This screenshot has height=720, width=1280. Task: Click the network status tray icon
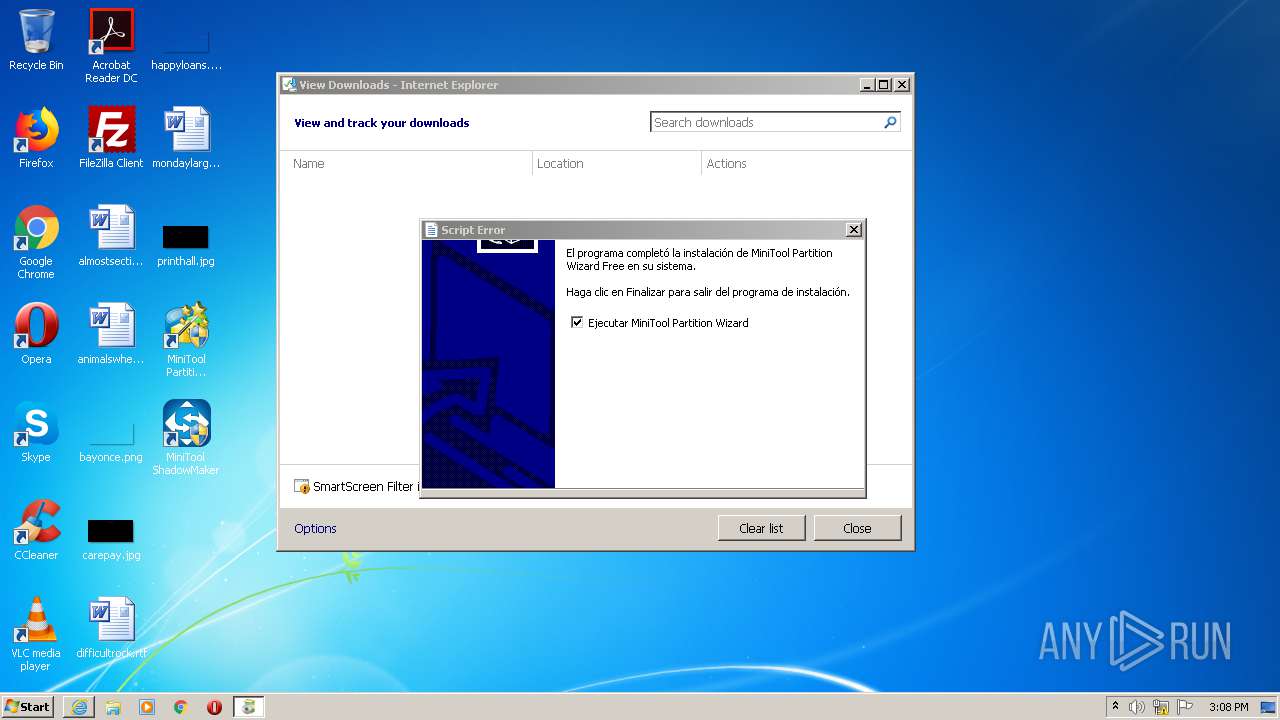1161,707
